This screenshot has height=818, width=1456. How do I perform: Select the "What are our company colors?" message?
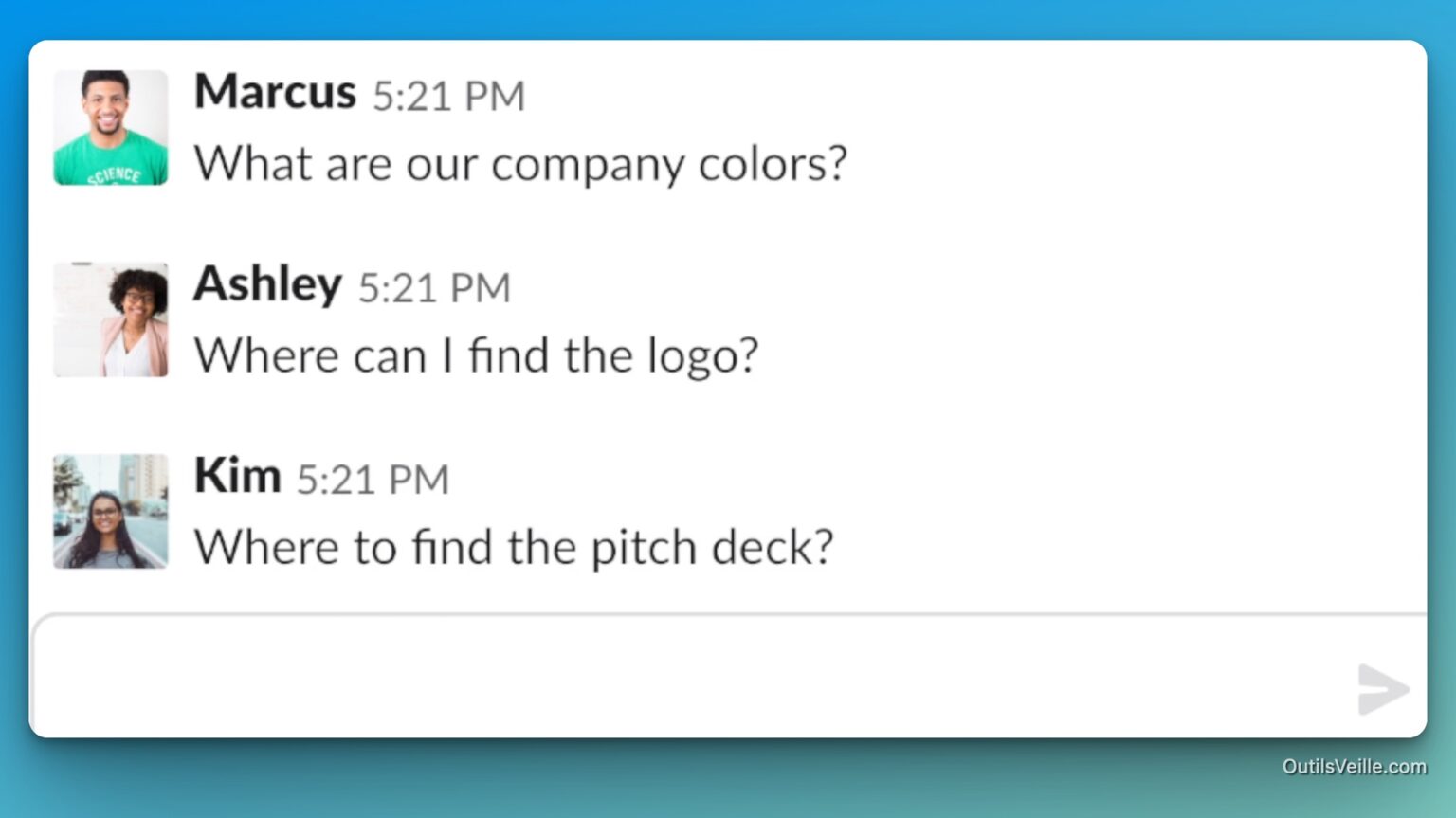click(x=520, y=164)
